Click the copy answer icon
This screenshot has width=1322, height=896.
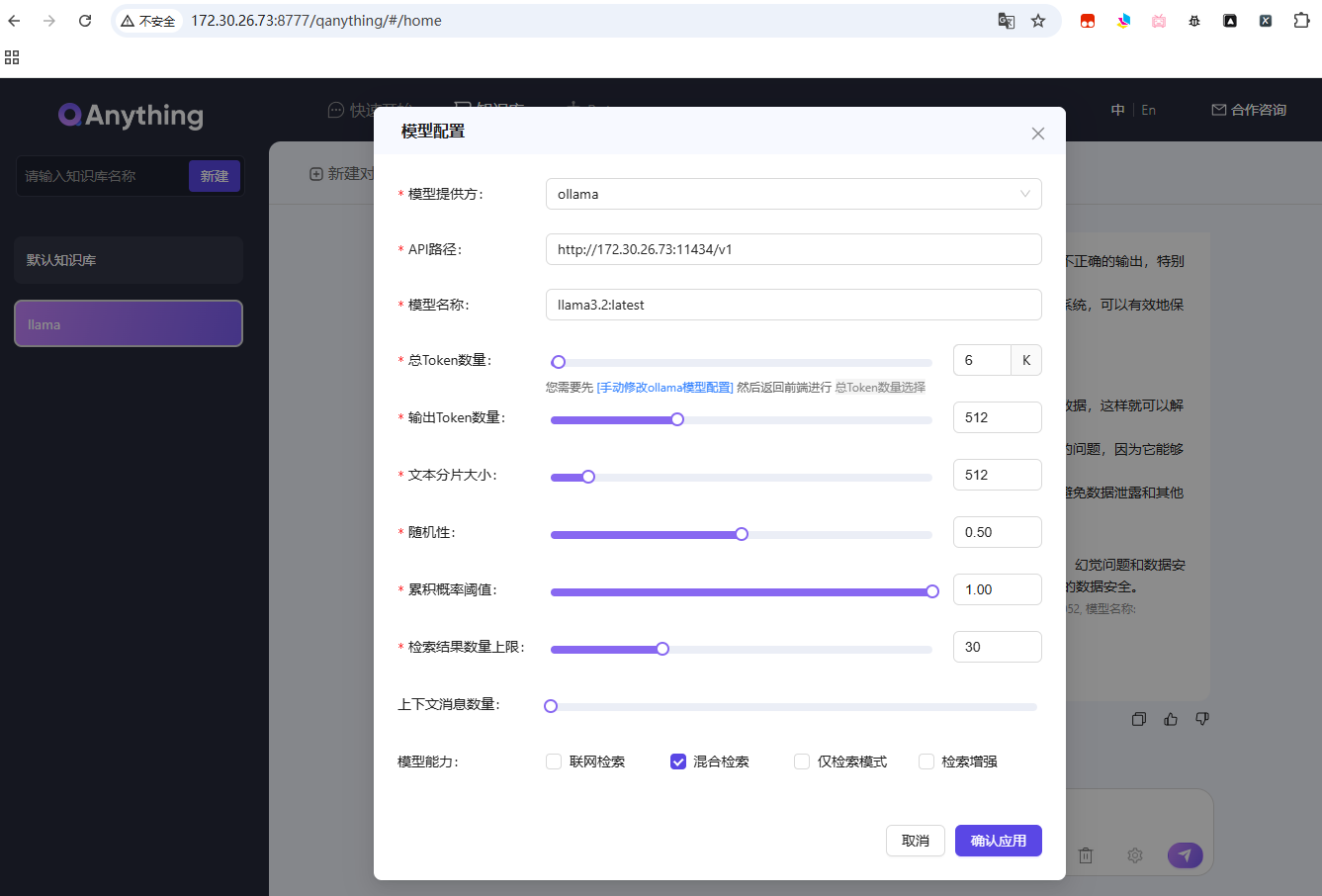1139,719
